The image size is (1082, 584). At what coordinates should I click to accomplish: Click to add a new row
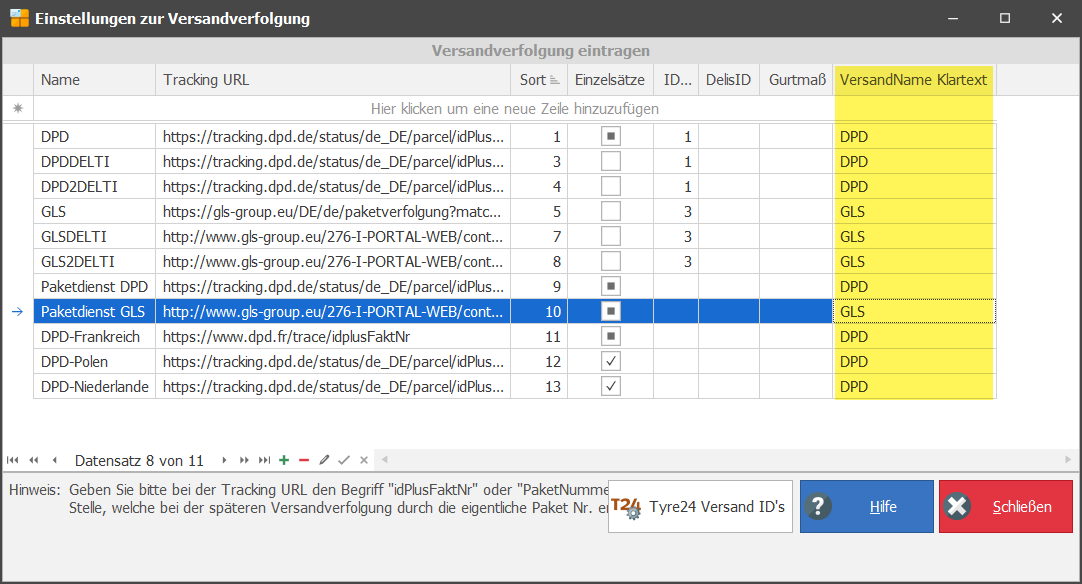[515, 108]
